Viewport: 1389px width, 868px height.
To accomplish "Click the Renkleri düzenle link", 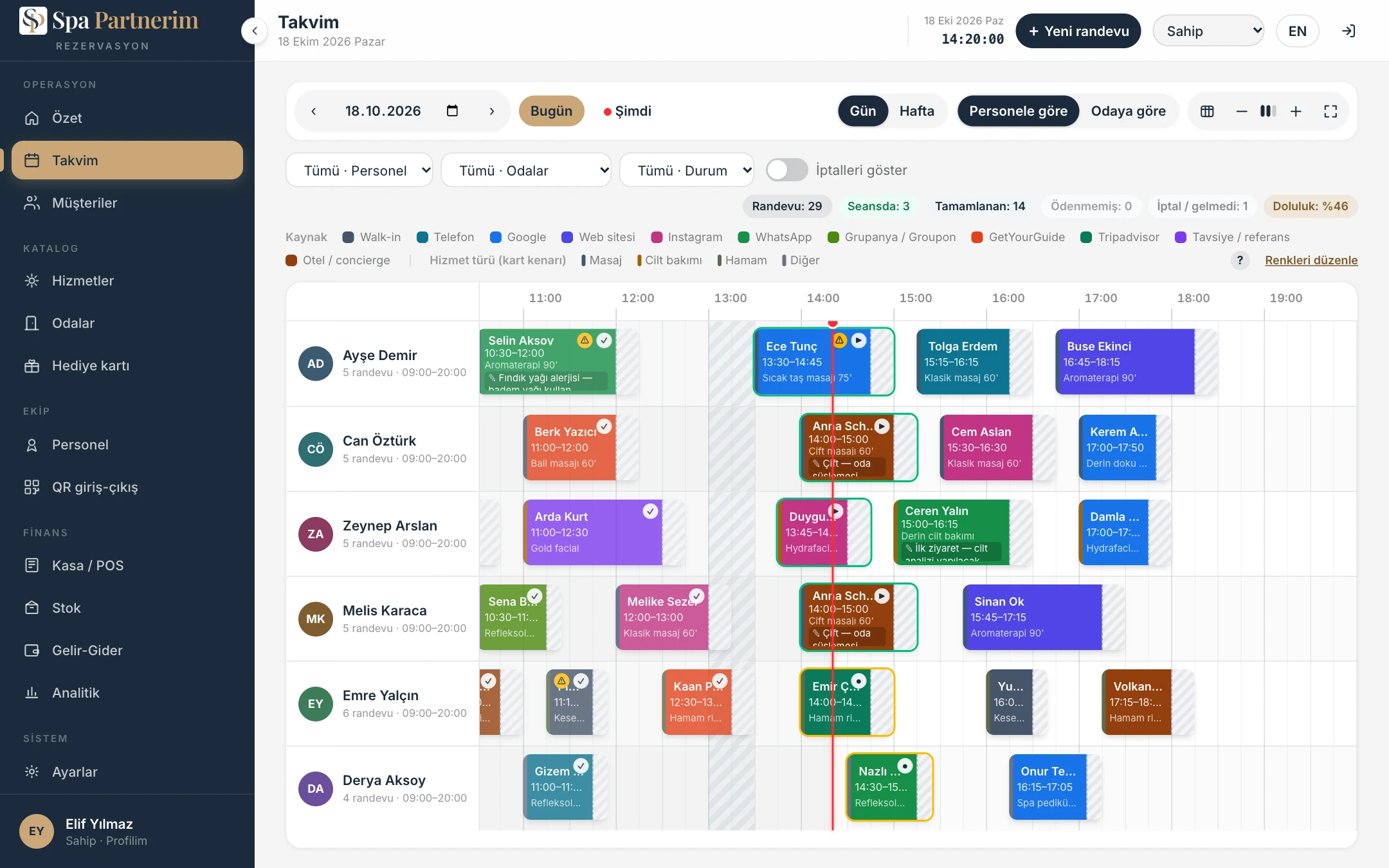I will point(1311,260).
